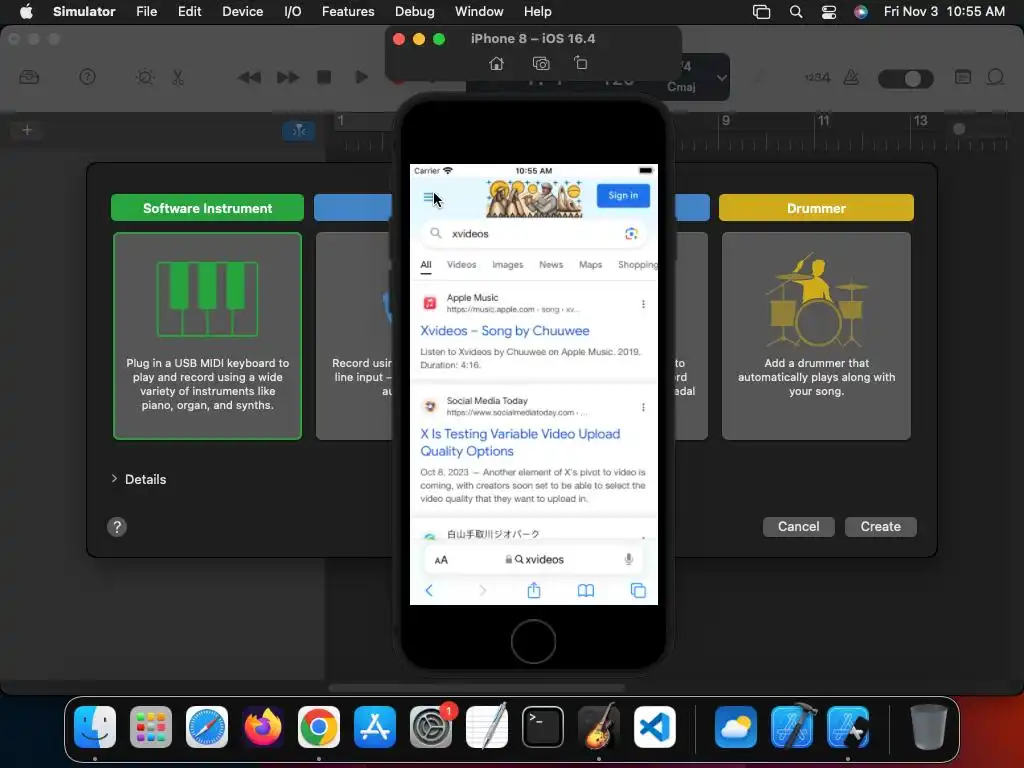Open macOS Control Center in menu bar

(x=829, y=12)
